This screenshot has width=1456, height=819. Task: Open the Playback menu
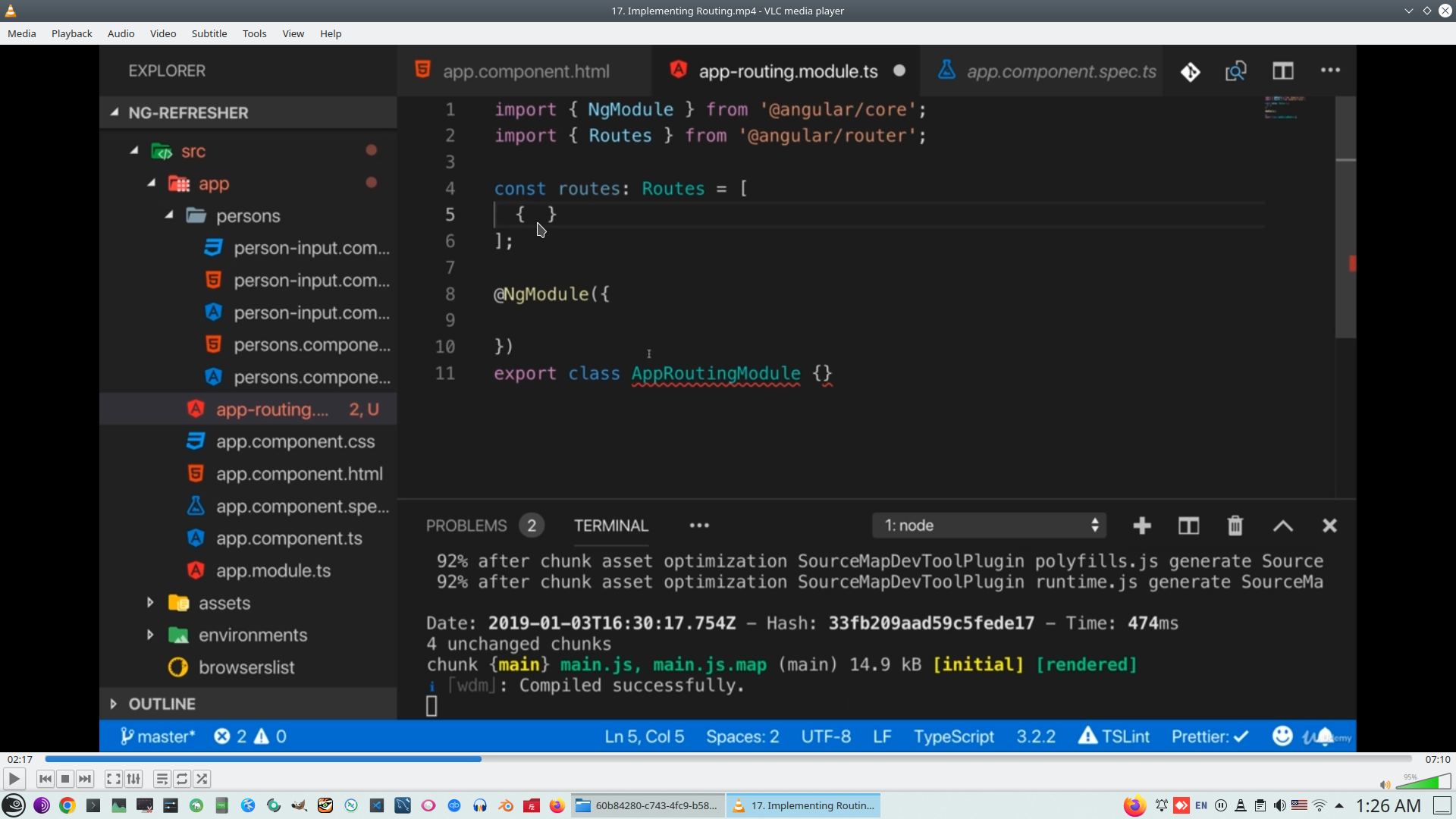pos(71,33)
